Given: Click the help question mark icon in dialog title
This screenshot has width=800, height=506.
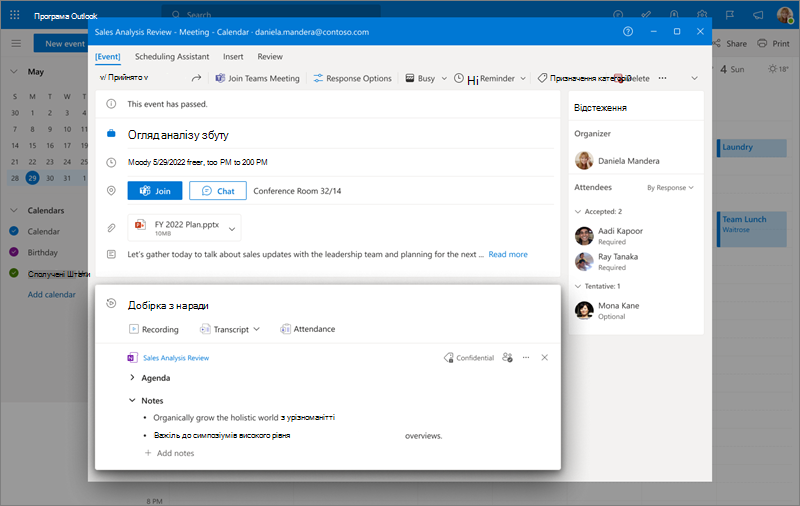Looking at the screenshot, I should pos(628,32).
